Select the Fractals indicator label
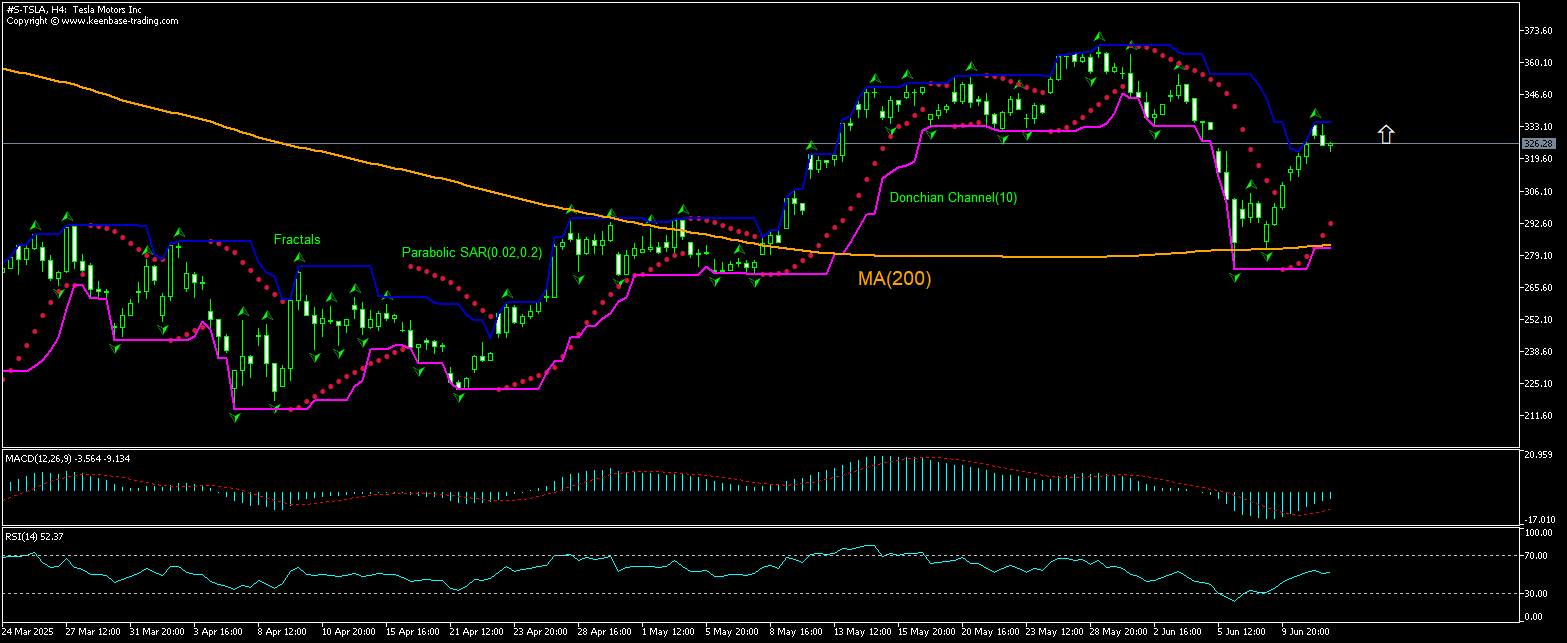This screenshot has height=643, width=1567. [x=297, y=239]
